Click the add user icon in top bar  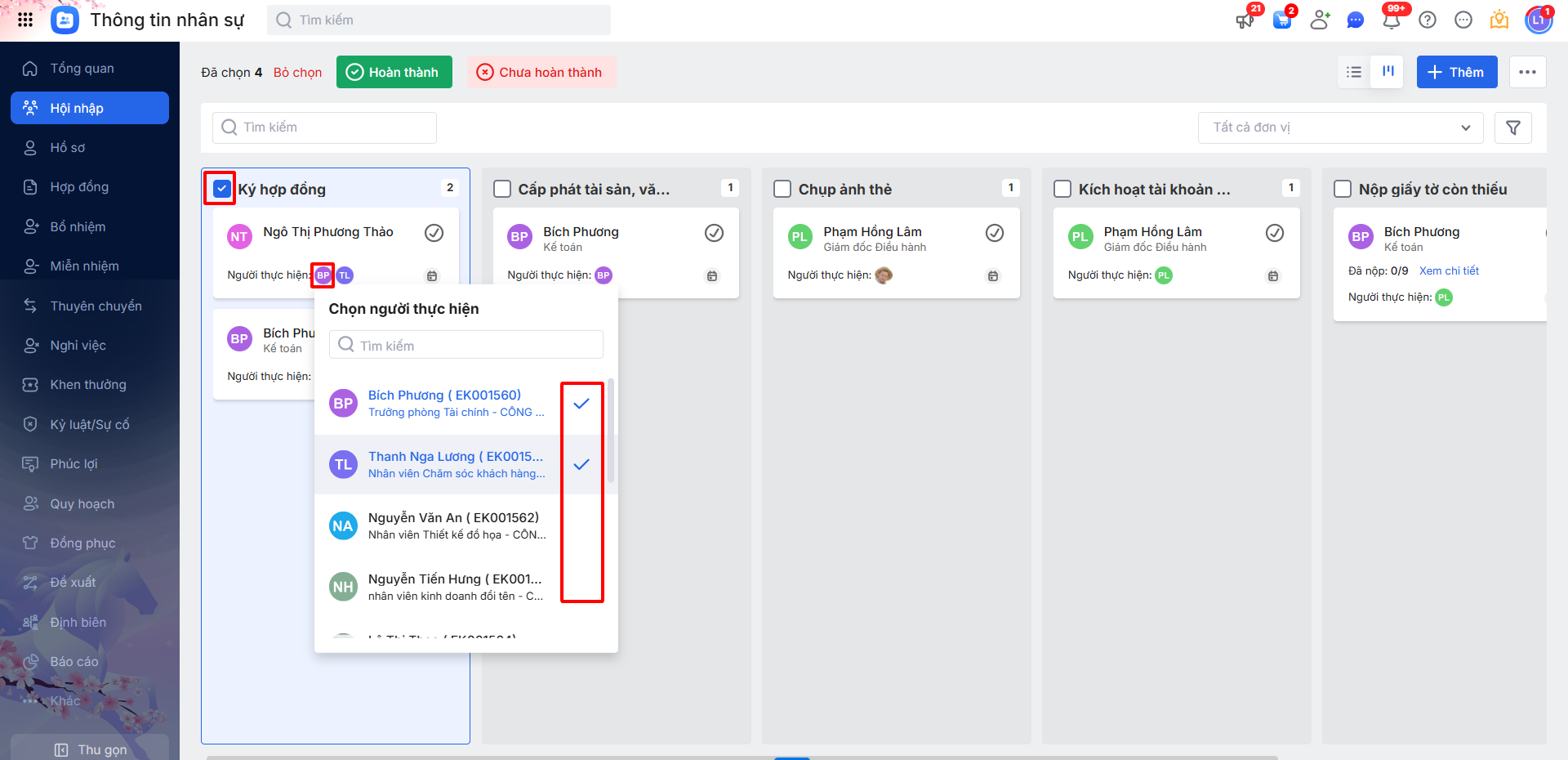pyautogui.click(x=1320, y=20)
